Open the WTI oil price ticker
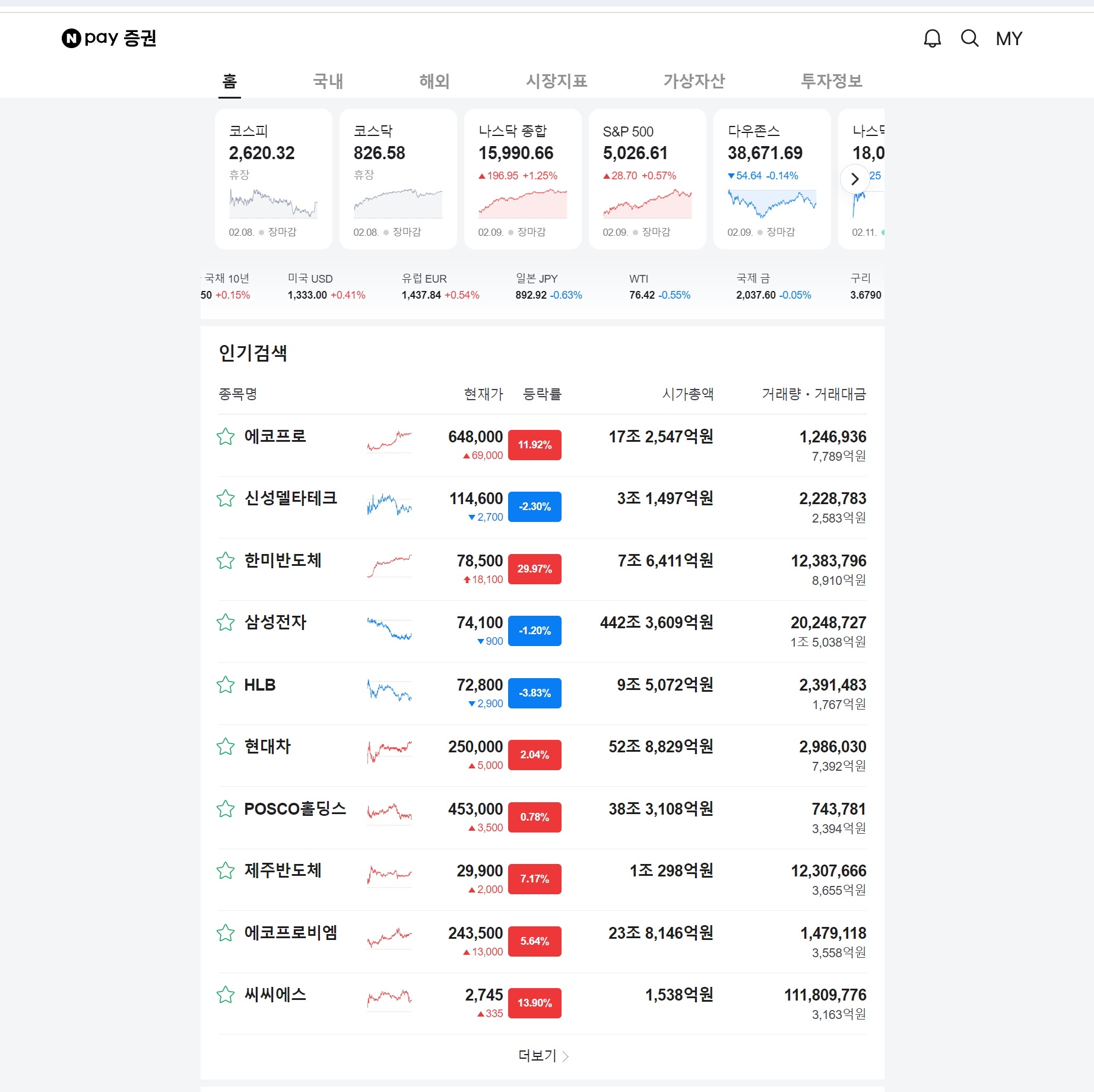 tap(659, 287)
